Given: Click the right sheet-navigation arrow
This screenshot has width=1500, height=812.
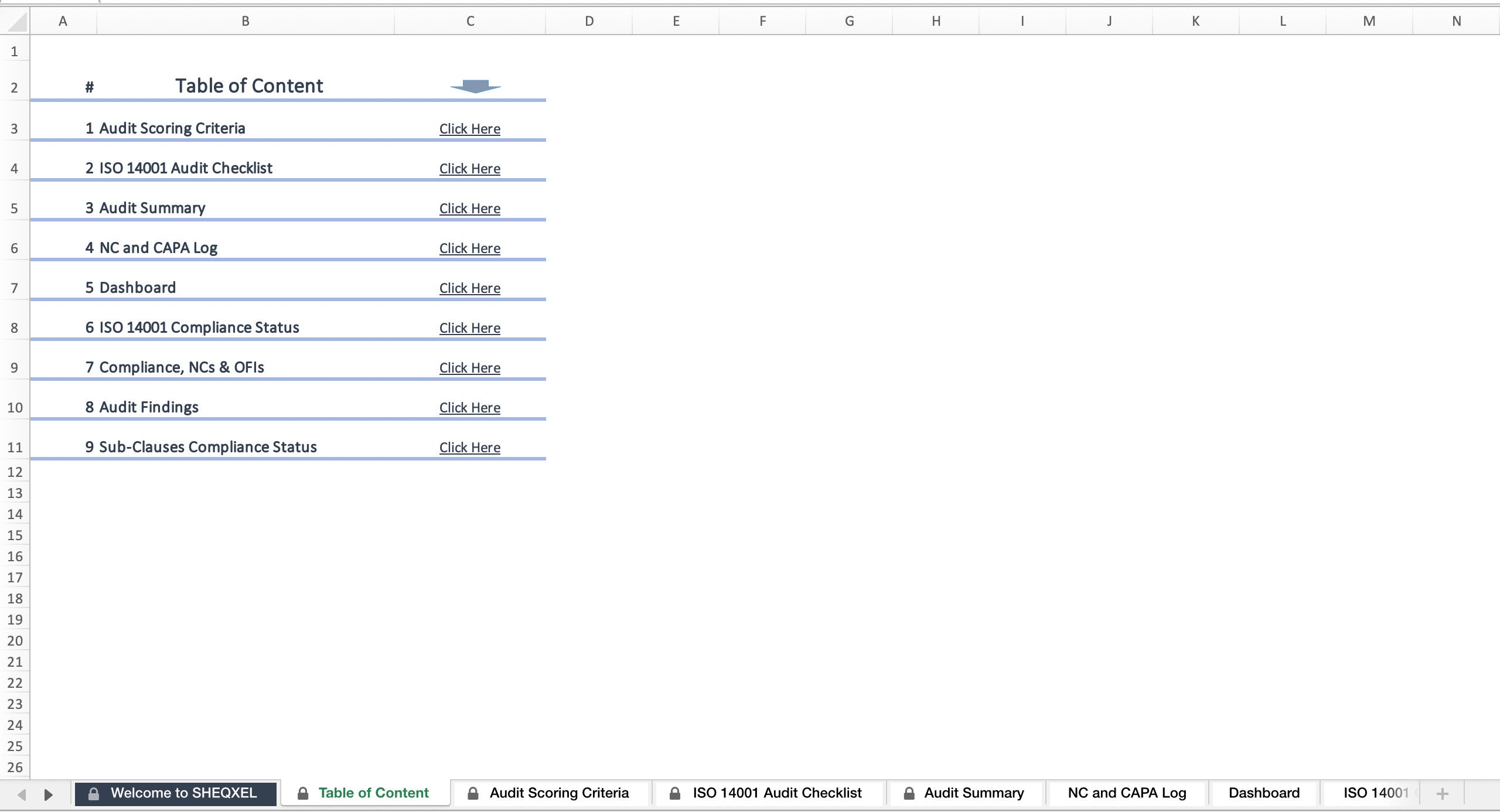Looking at the screenshot, I should click(48, 794).
